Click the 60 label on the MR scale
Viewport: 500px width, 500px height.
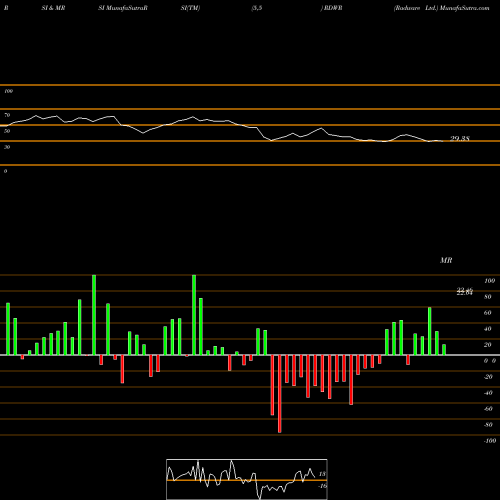[487, 313]
